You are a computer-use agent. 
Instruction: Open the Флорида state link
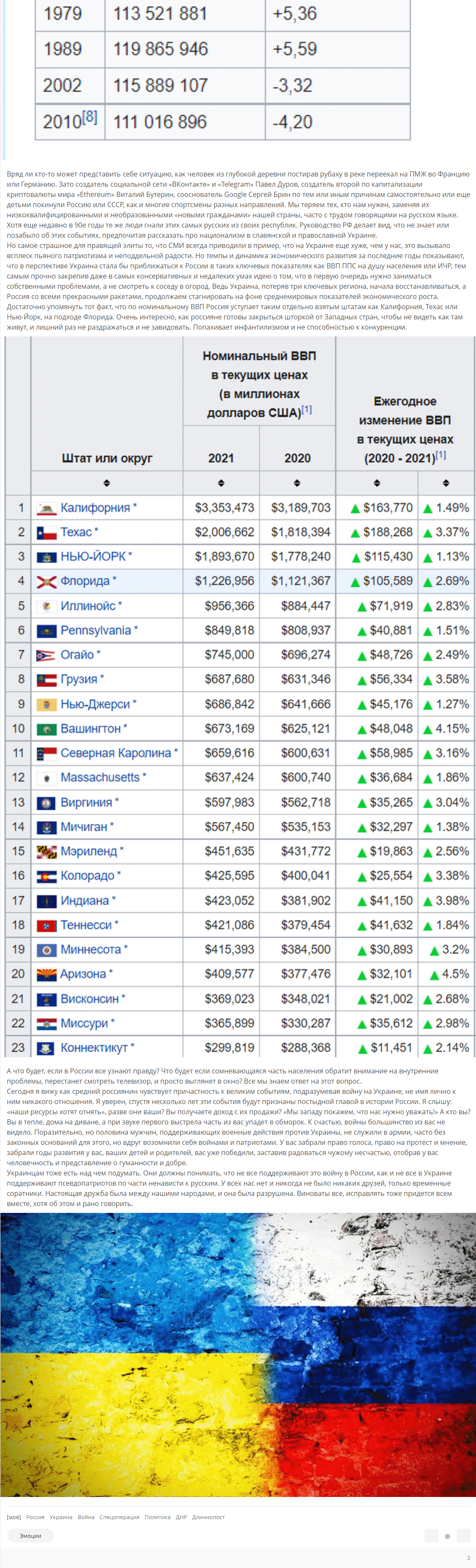85,581
